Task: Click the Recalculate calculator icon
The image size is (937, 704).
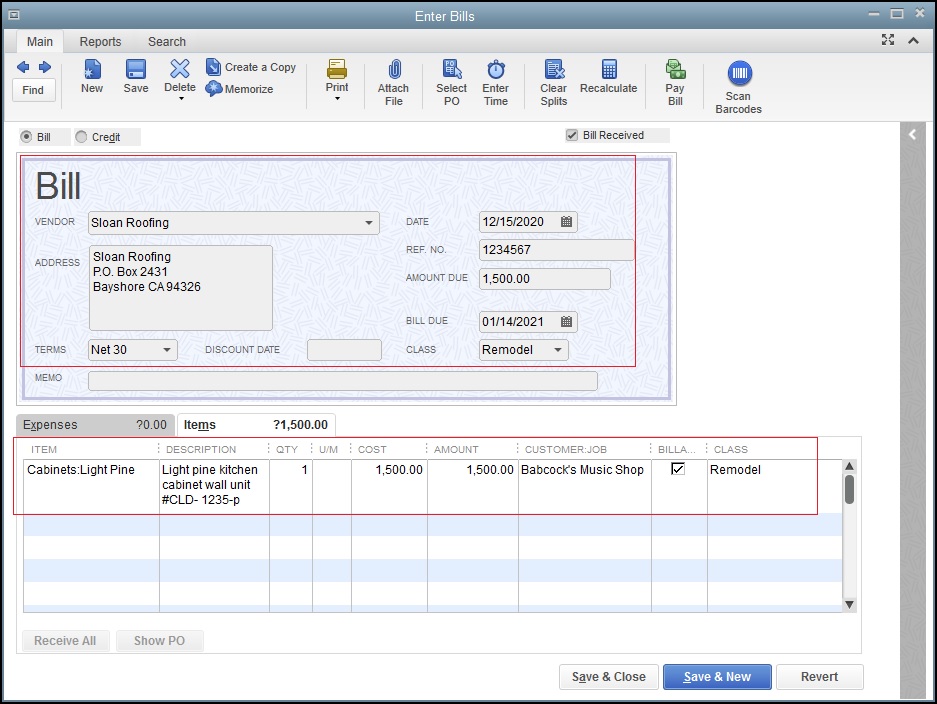Action: point(608,70)
